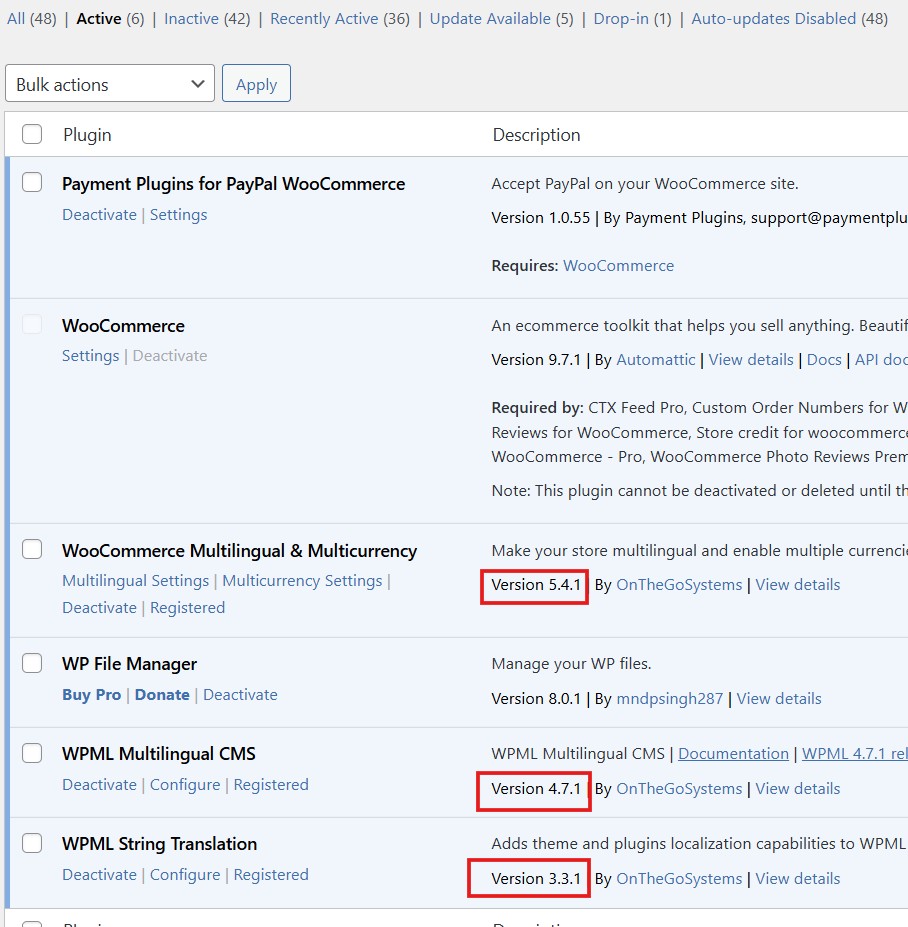Configure the WPML String Translation plugin

point(185,874)
